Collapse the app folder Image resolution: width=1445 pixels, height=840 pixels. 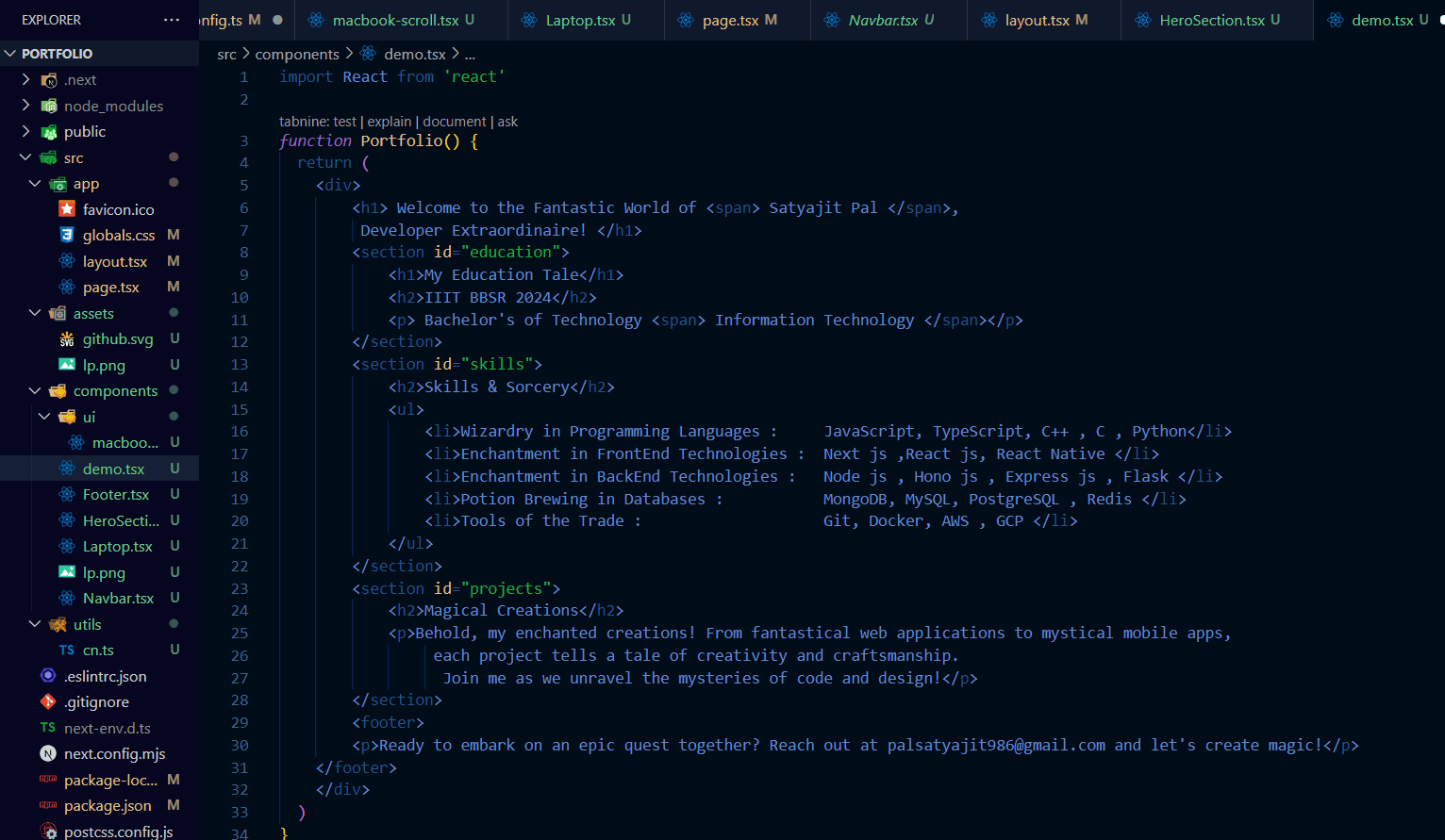35,184
